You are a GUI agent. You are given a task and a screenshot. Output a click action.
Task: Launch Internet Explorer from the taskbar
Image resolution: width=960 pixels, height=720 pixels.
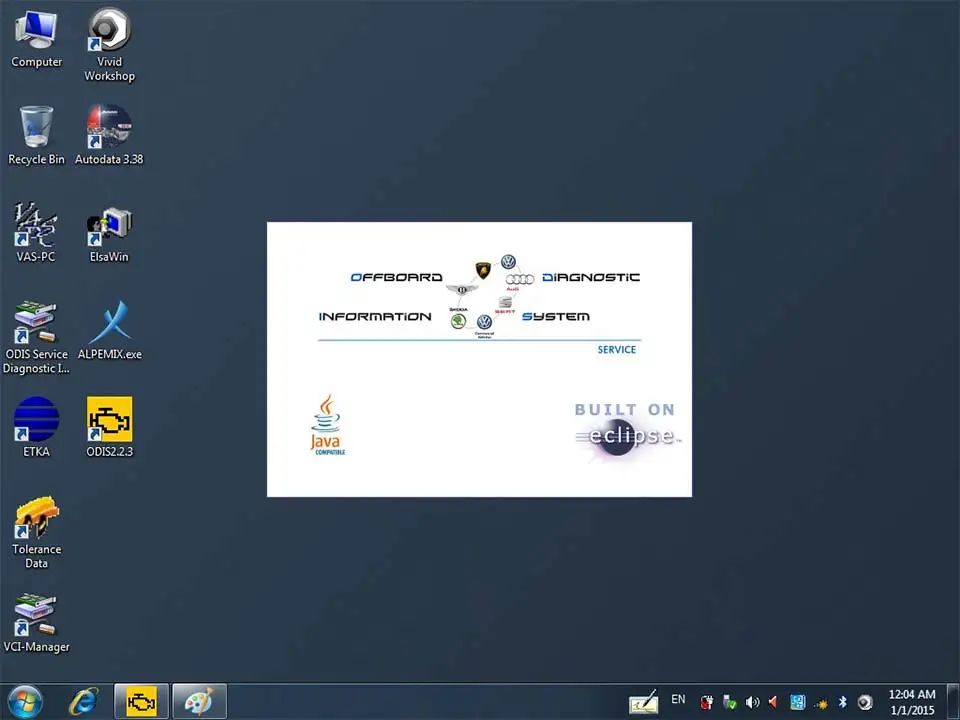pyautogui.click(x=83, y=701)
